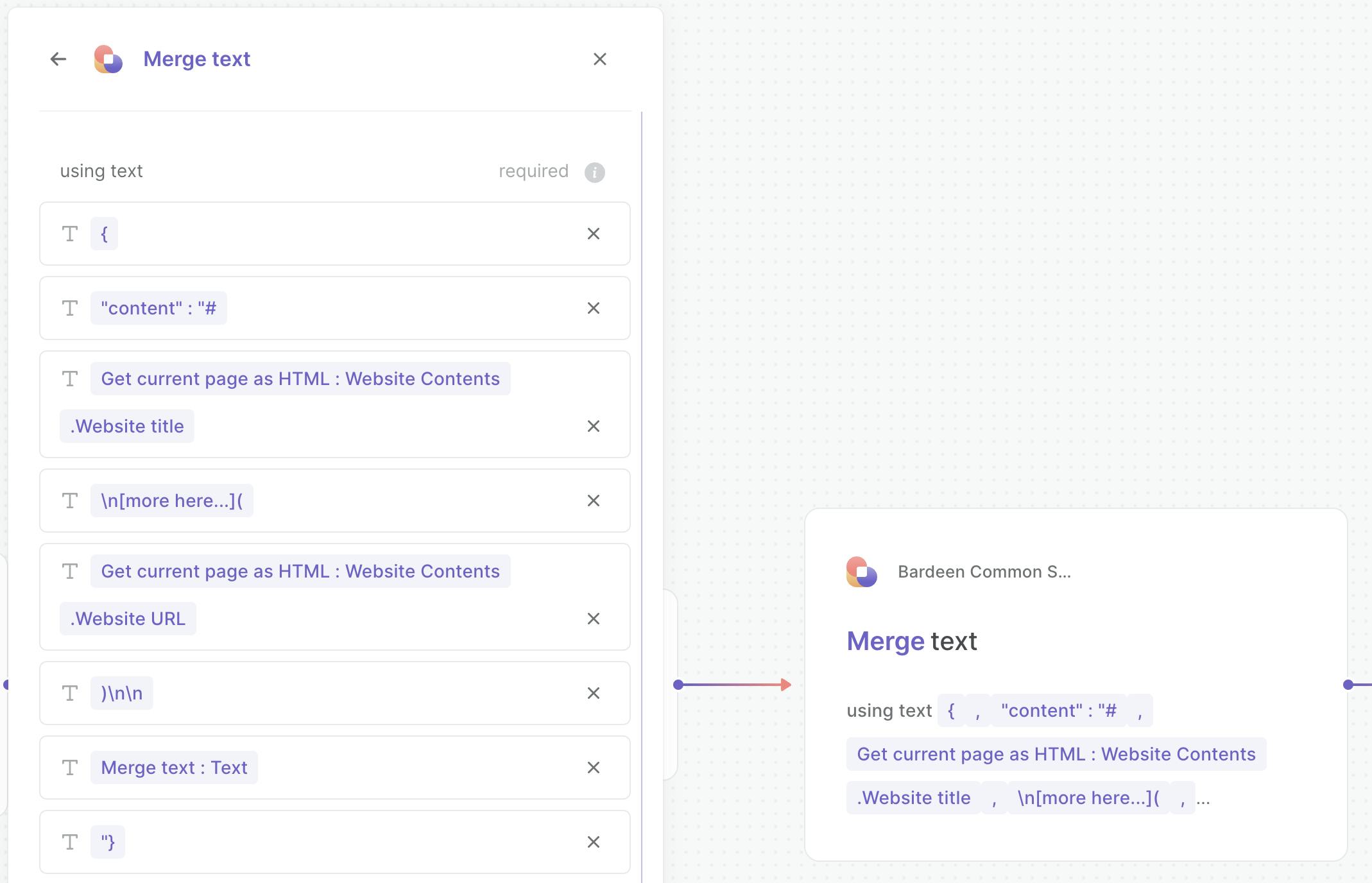Viewport: 1372px width, 883px height.
Task: Click the output connector dot of Merge text node
Action: (x=1348, y=685)
